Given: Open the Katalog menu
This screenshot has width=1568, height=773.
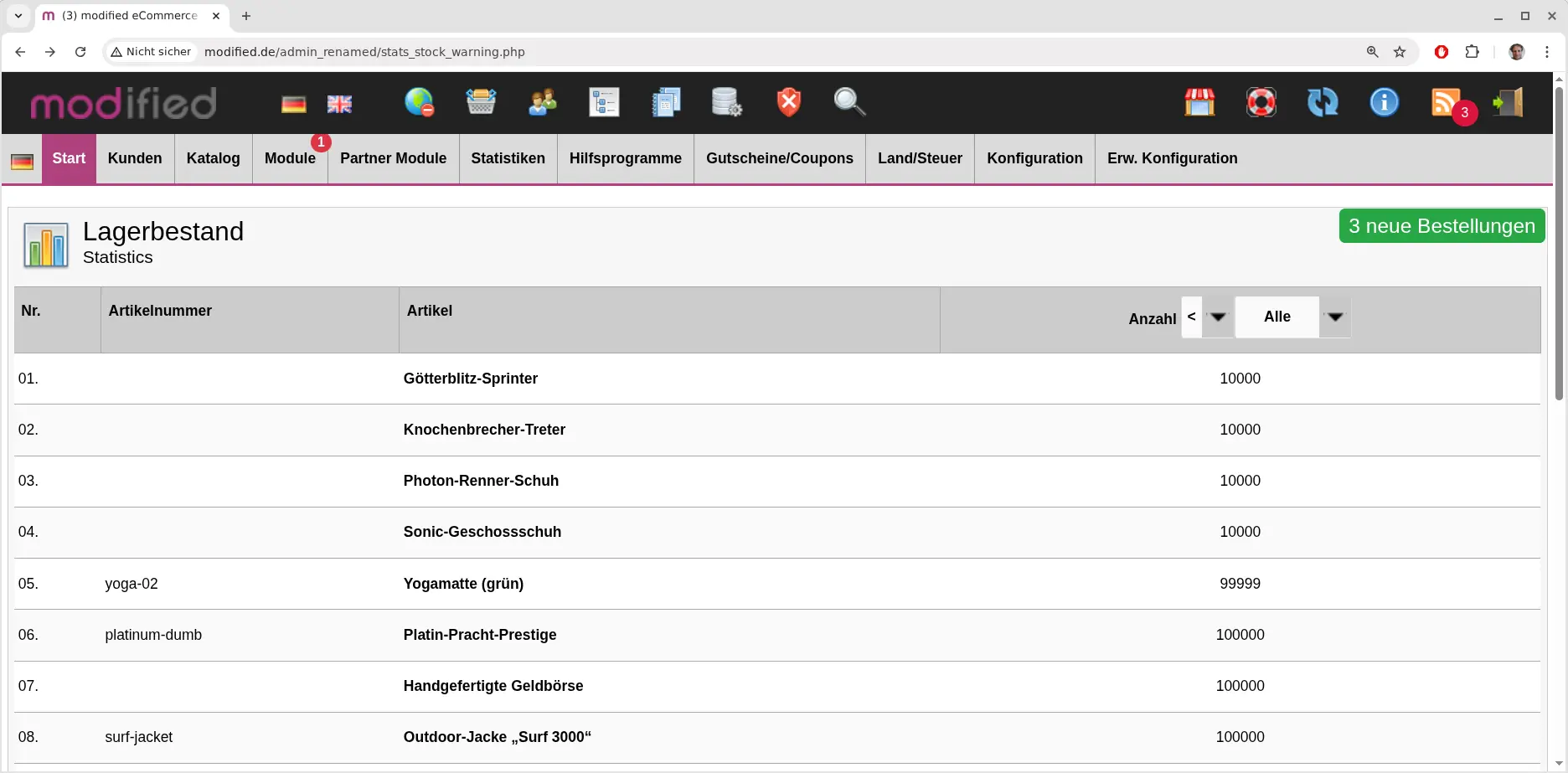Looking at the screenshot, I should (x=213, y=158).
